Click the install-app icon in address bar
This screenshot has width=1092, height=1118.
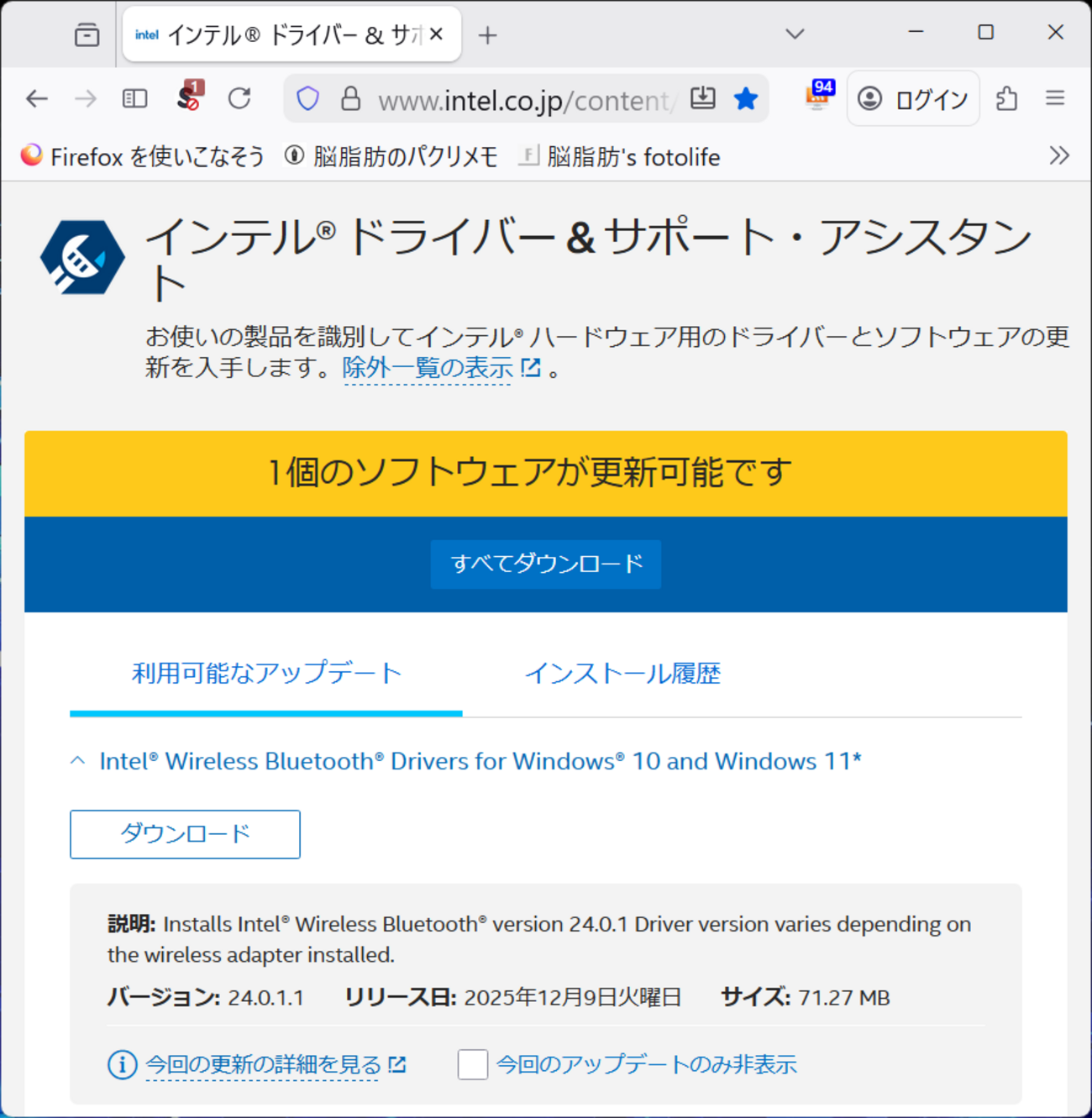[x=703, y=99]
